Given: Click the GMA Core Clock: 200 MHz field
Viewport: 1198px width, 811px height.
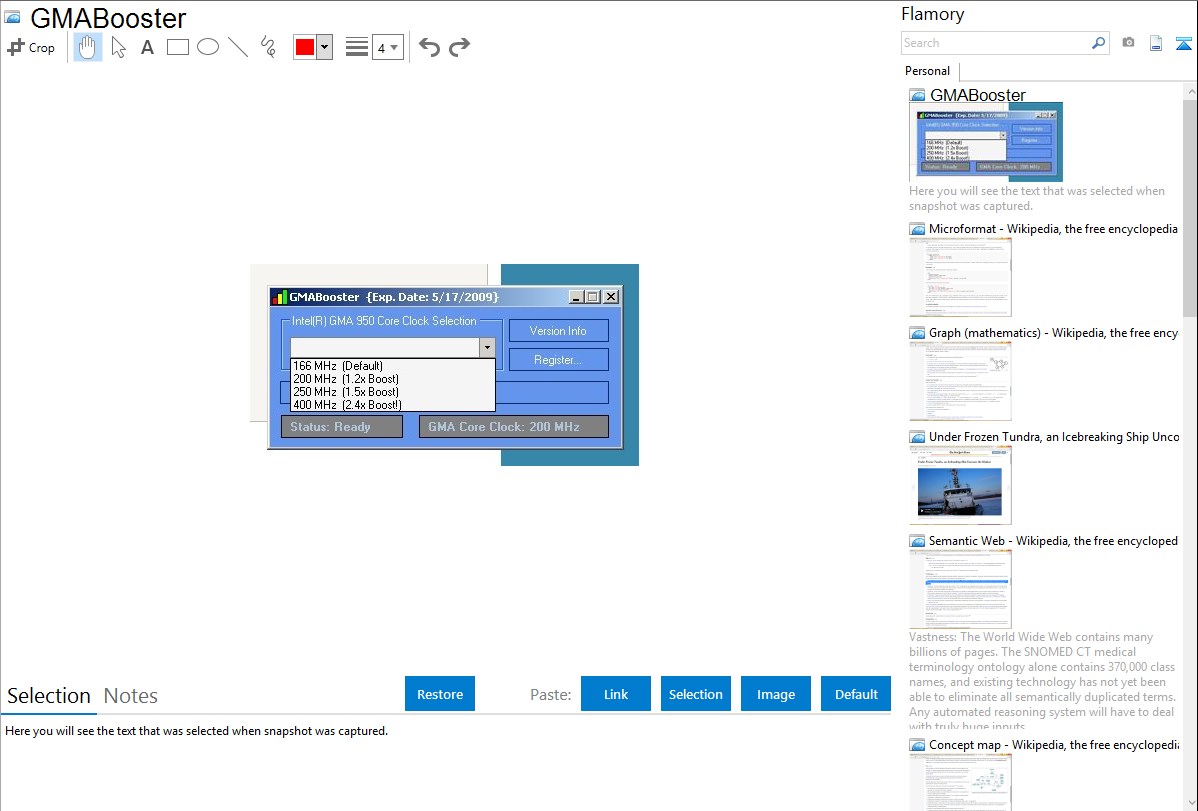Looking at the screenshot, I should click(x=513, y=427).
